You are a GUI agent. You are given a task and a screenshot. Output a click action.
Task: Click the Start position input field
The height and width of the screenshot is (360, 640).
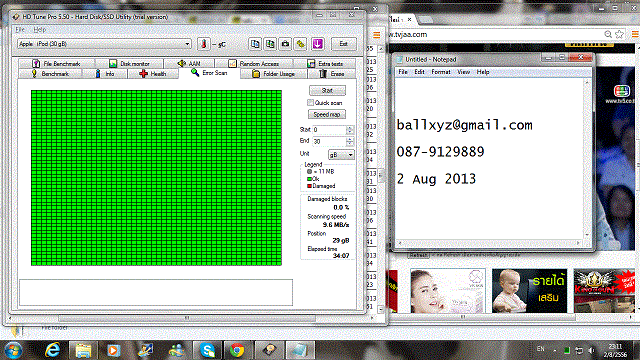(x=329, y=130)
